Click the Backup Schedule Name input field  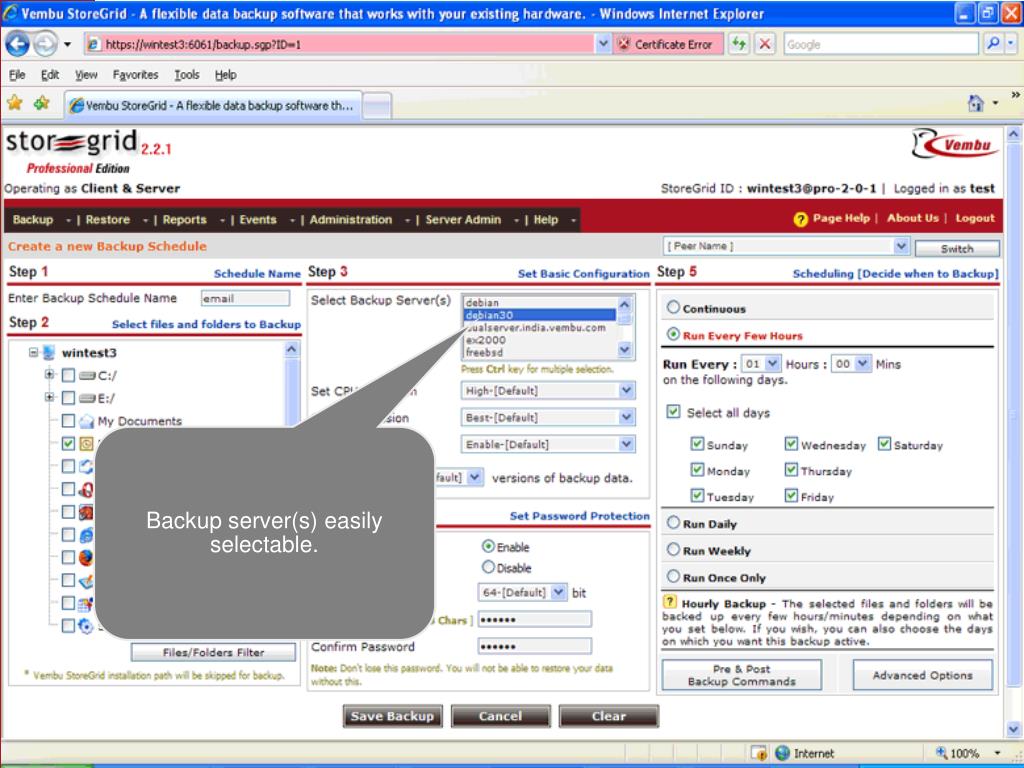click(x=246, y=298)
